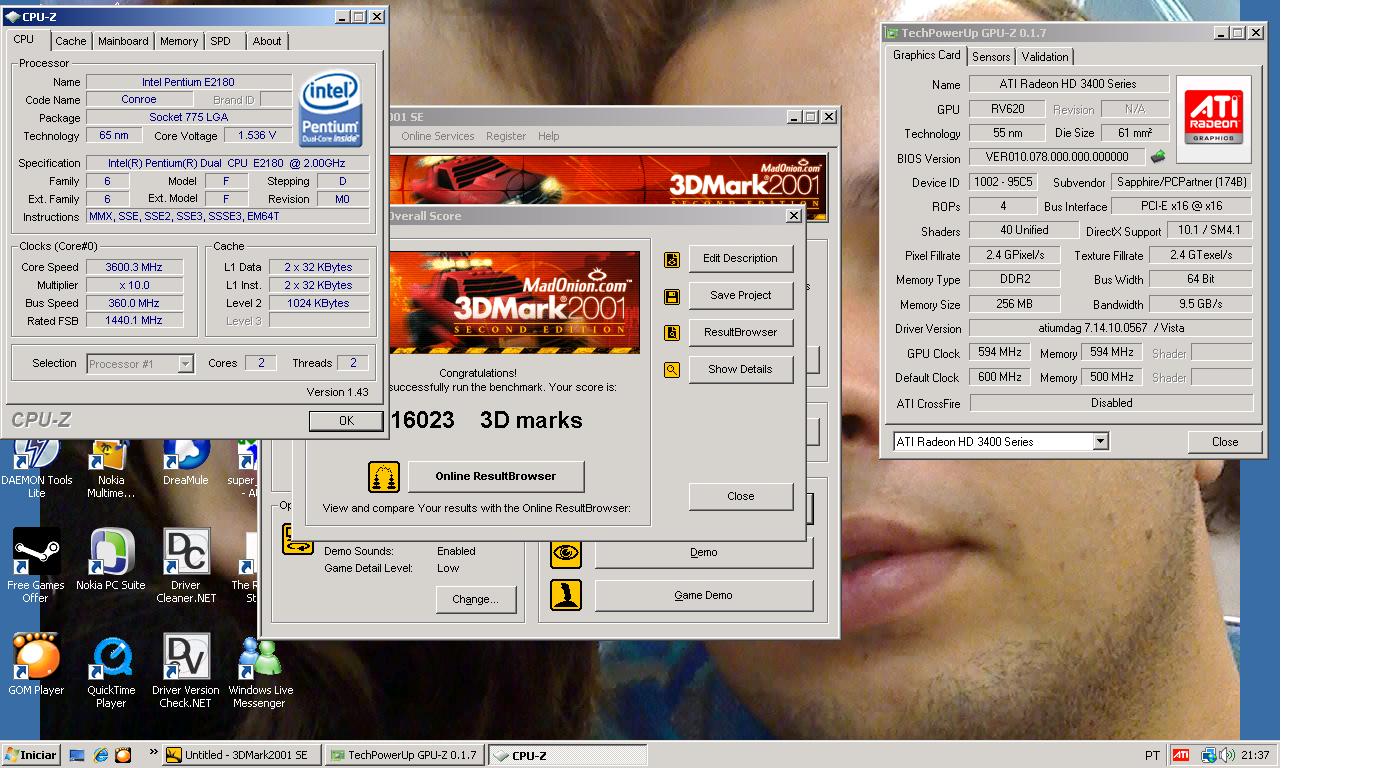Click the Demo button in 3DMark
This screenshot has height=768, width=1378.
[x=704, y=552]
